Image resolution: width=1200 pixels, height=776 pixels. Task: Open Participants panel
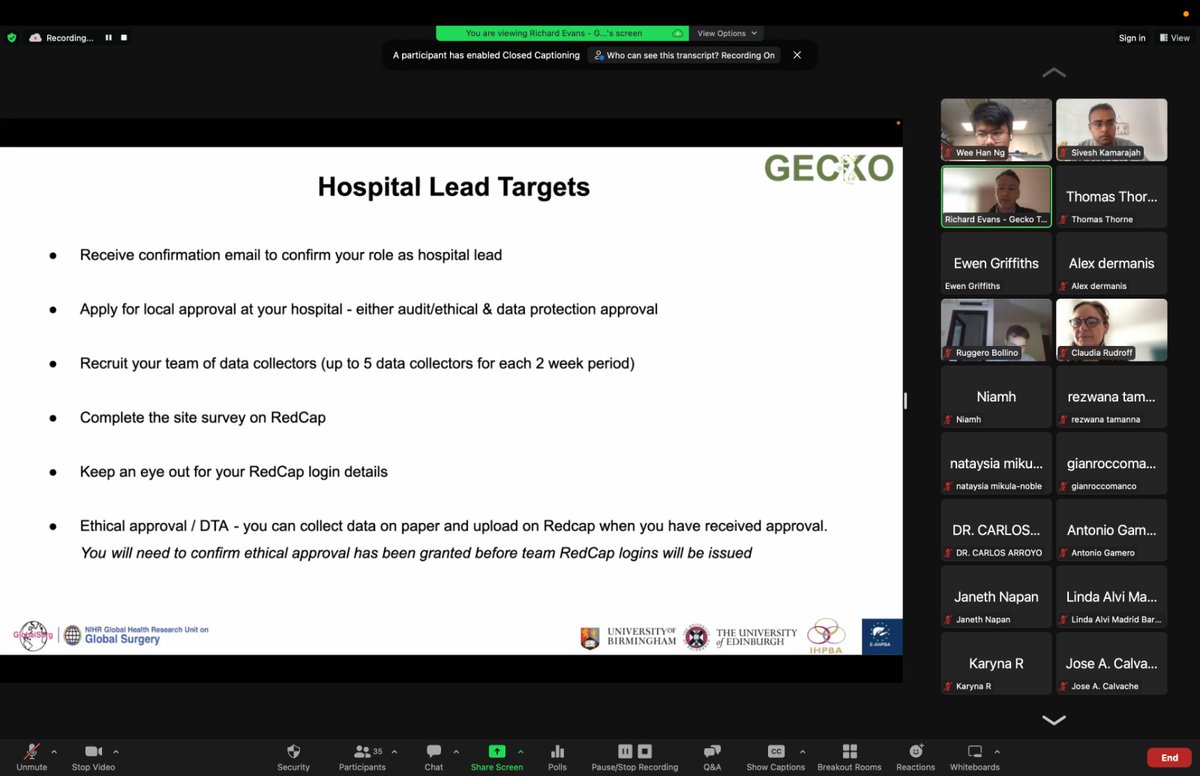[362, 756]
